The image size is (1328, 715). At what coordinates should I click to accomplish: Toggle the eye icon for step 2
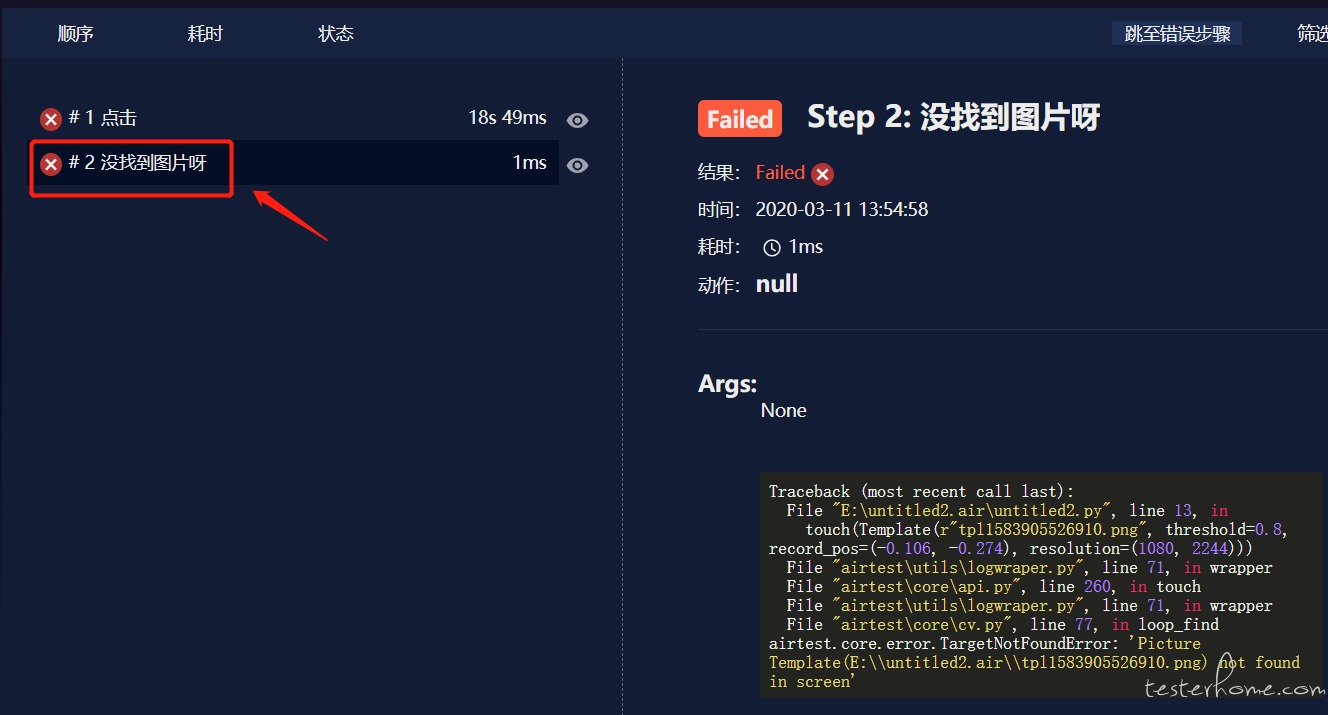[577, 165]
